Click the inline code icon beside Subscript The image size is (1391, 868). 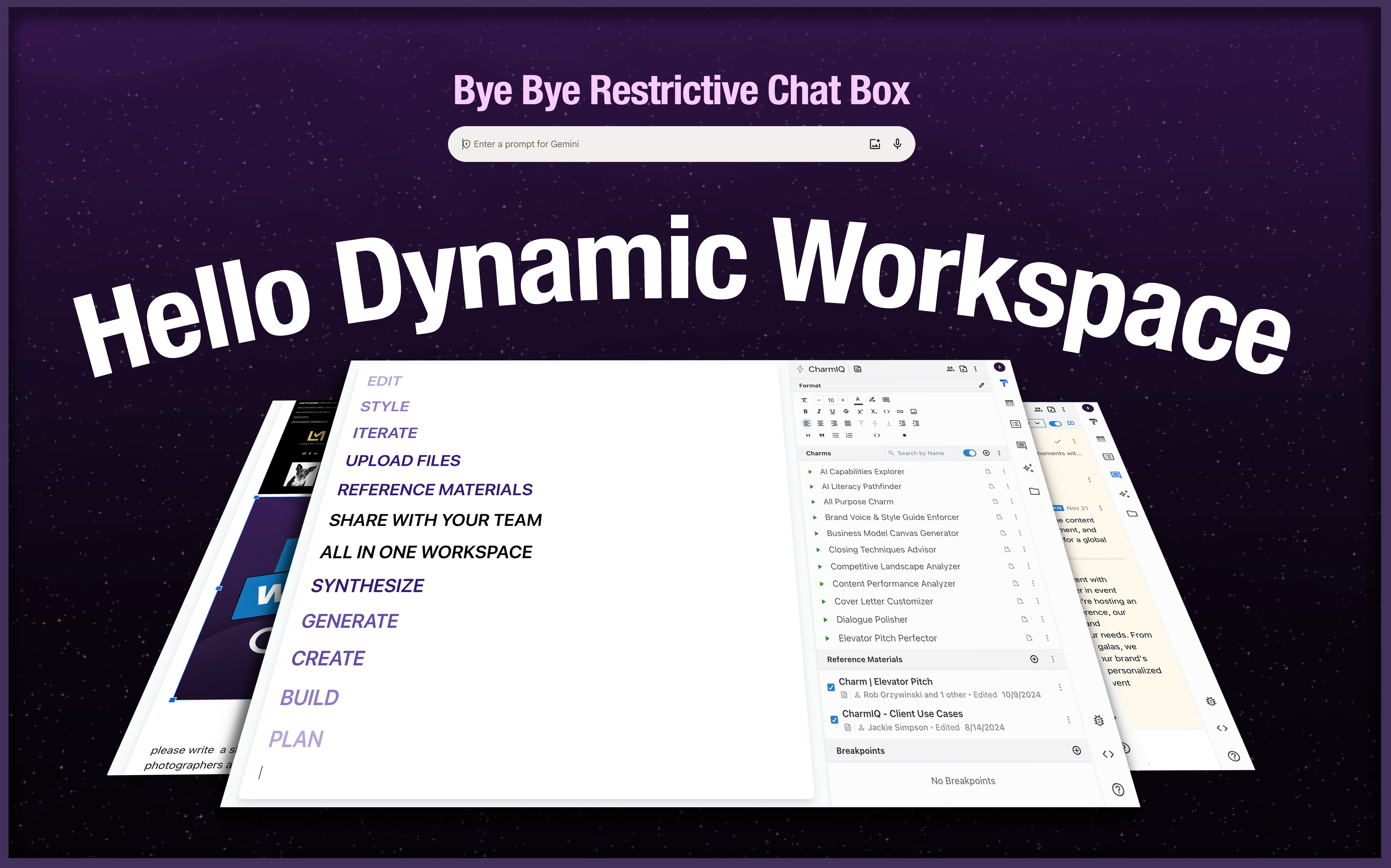click(x=886, y=412)
